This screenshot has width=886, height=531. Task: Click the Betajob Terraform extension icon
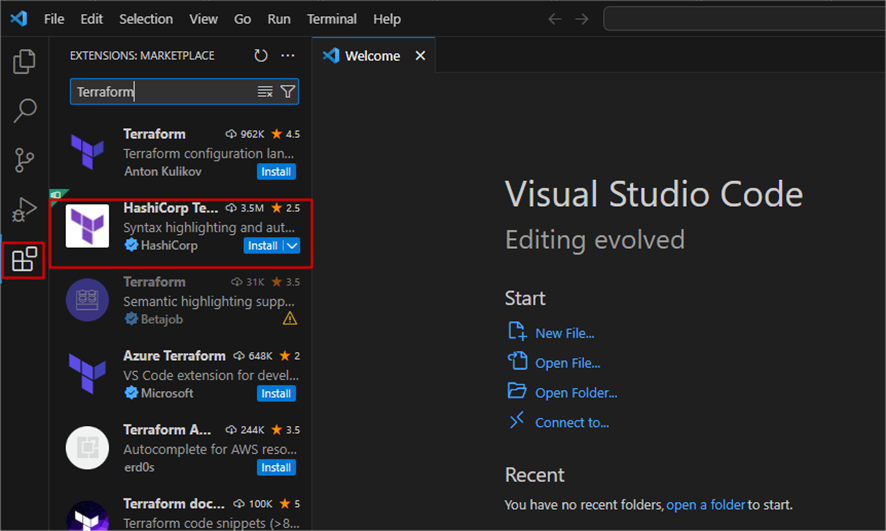tap(87, 300)
